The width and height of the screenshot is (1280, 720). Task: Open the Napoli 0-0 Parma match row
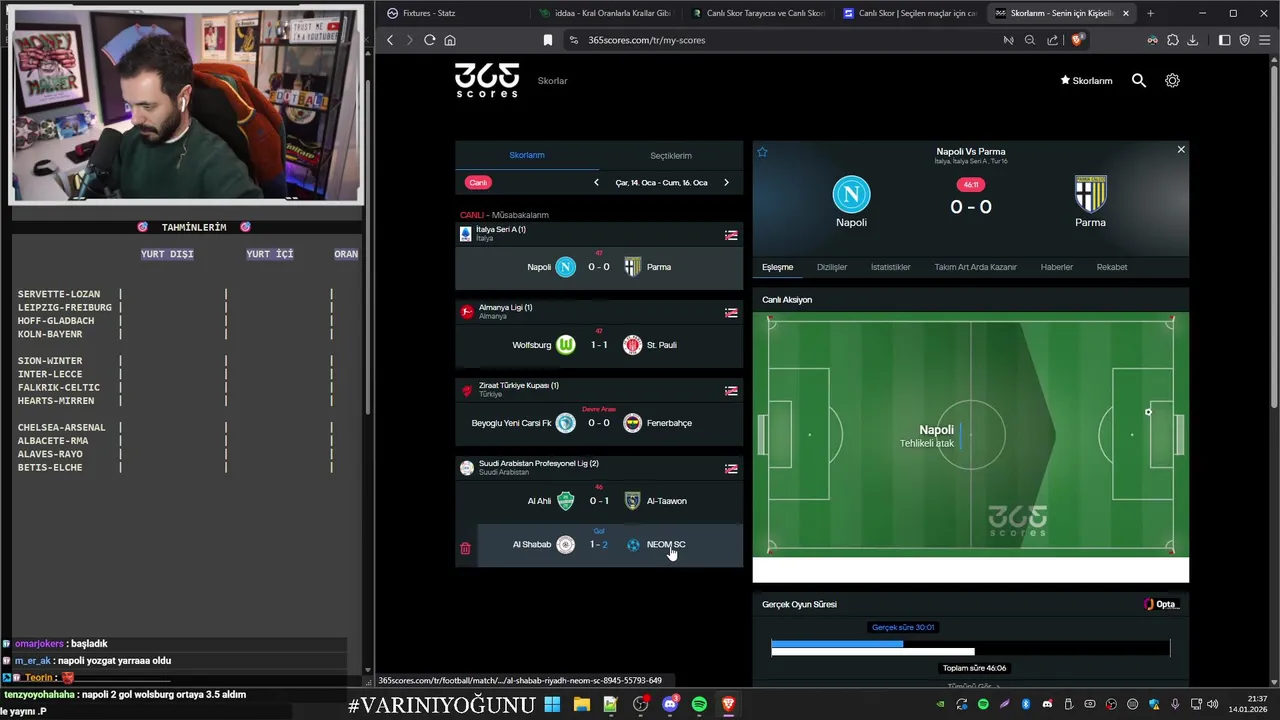coord(599,267)
